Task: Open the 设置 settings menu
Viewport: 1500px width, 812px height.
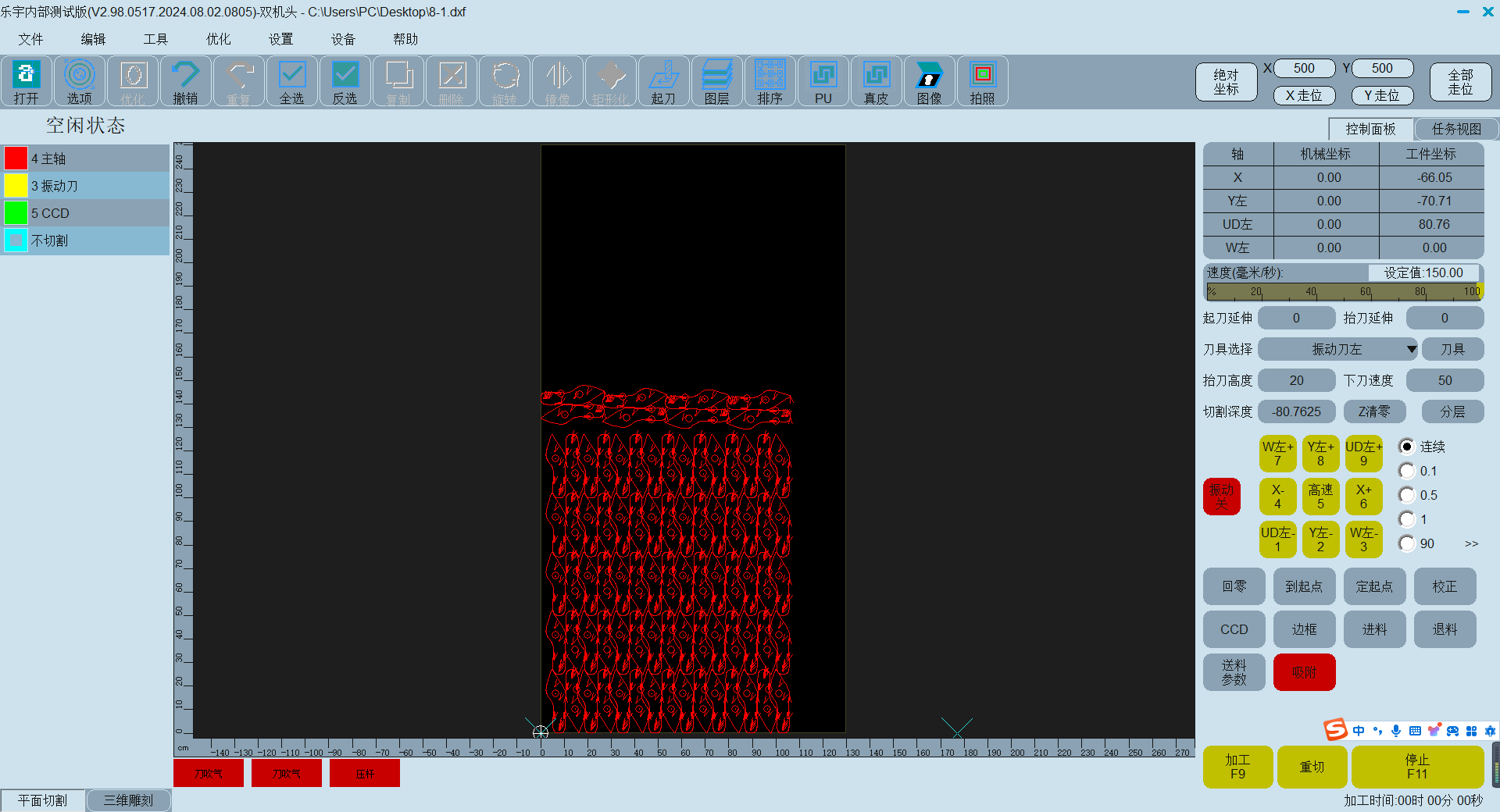Action: tap(280, 39)
